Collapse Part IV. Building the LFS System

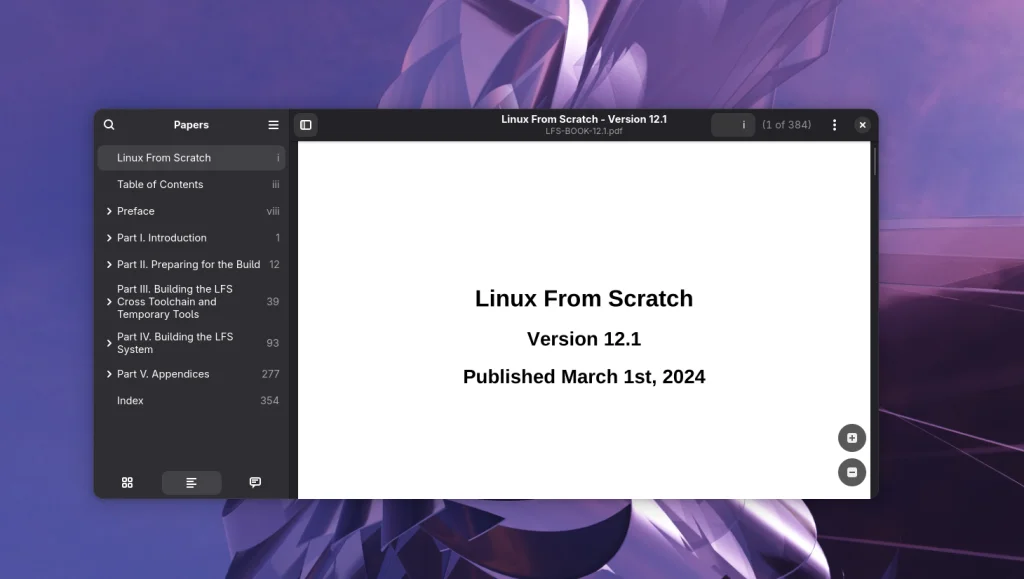(109, 343)
